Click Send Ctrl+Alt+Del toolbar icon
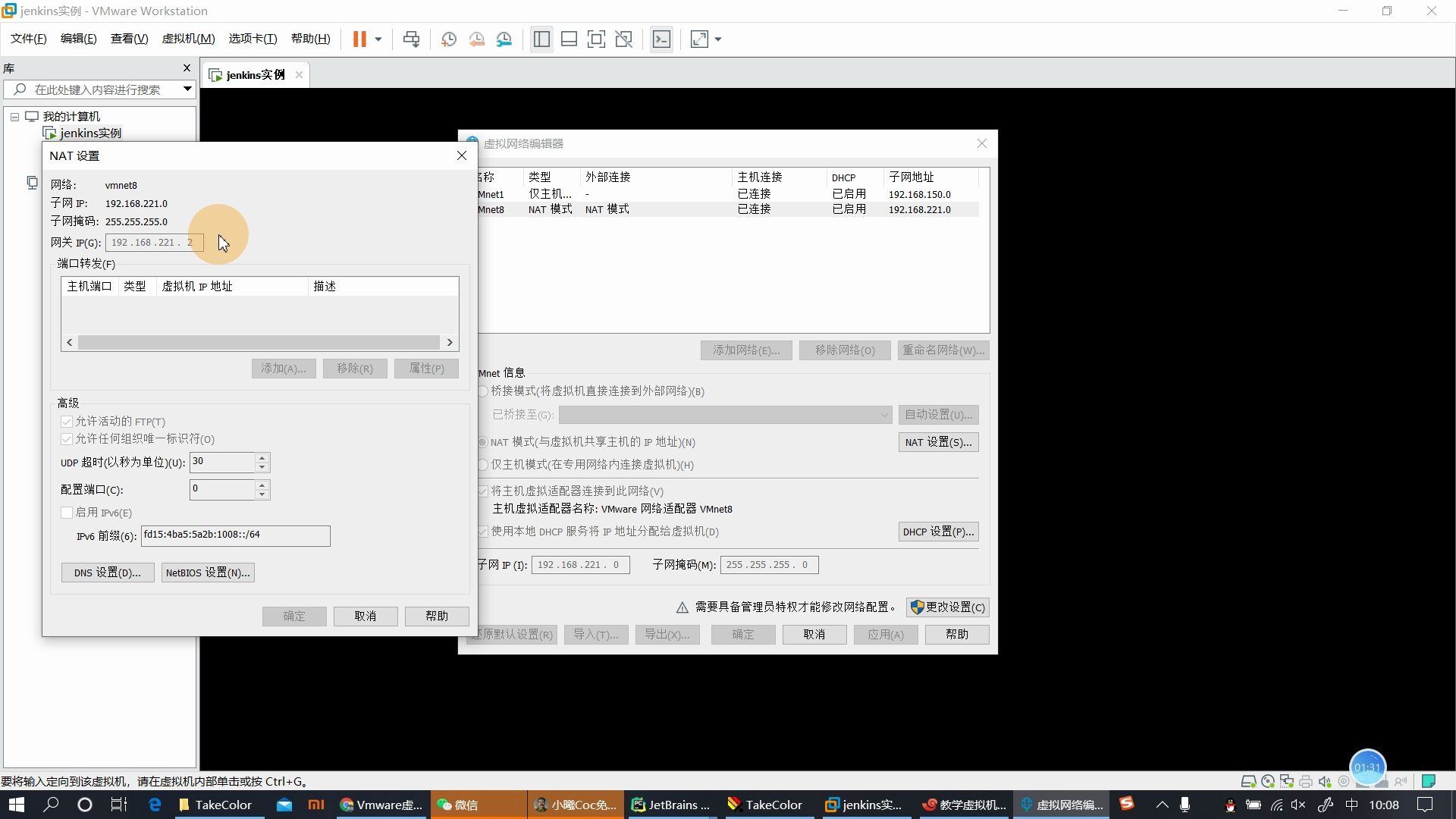This screenshot has height=819, width=1456. [x=411, y=39]
